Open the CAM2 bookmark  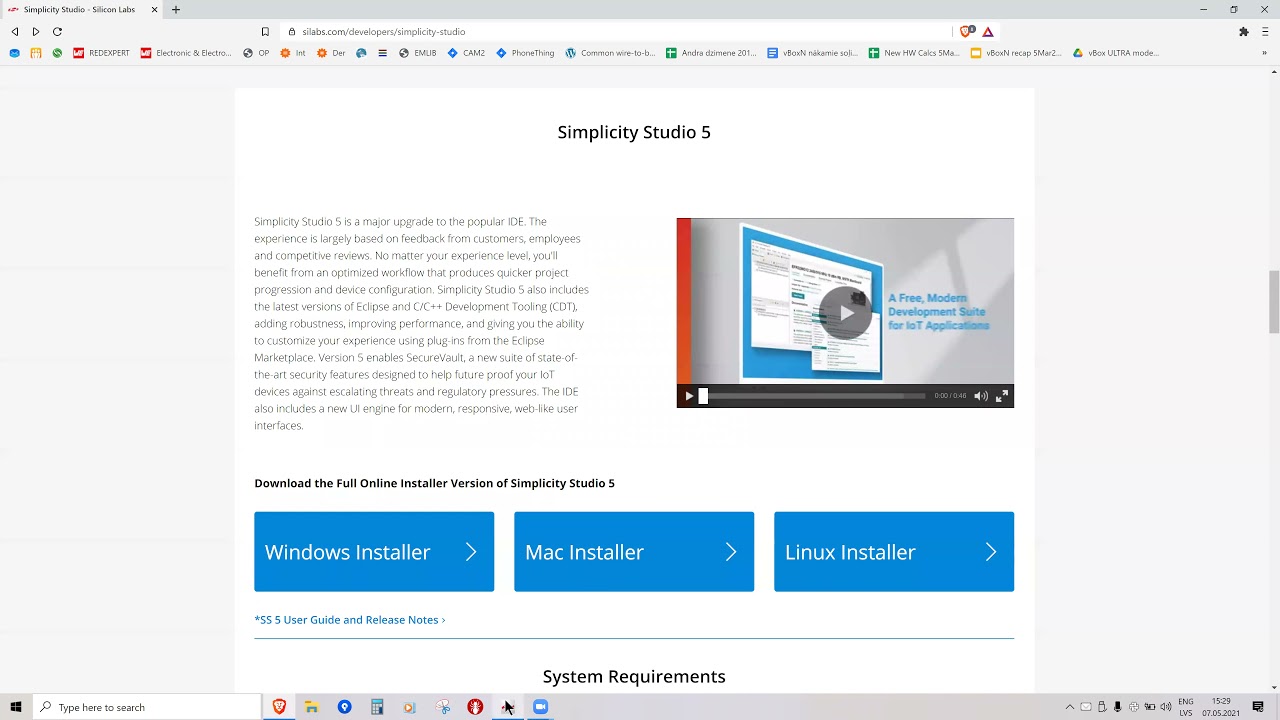coord(466,53)
